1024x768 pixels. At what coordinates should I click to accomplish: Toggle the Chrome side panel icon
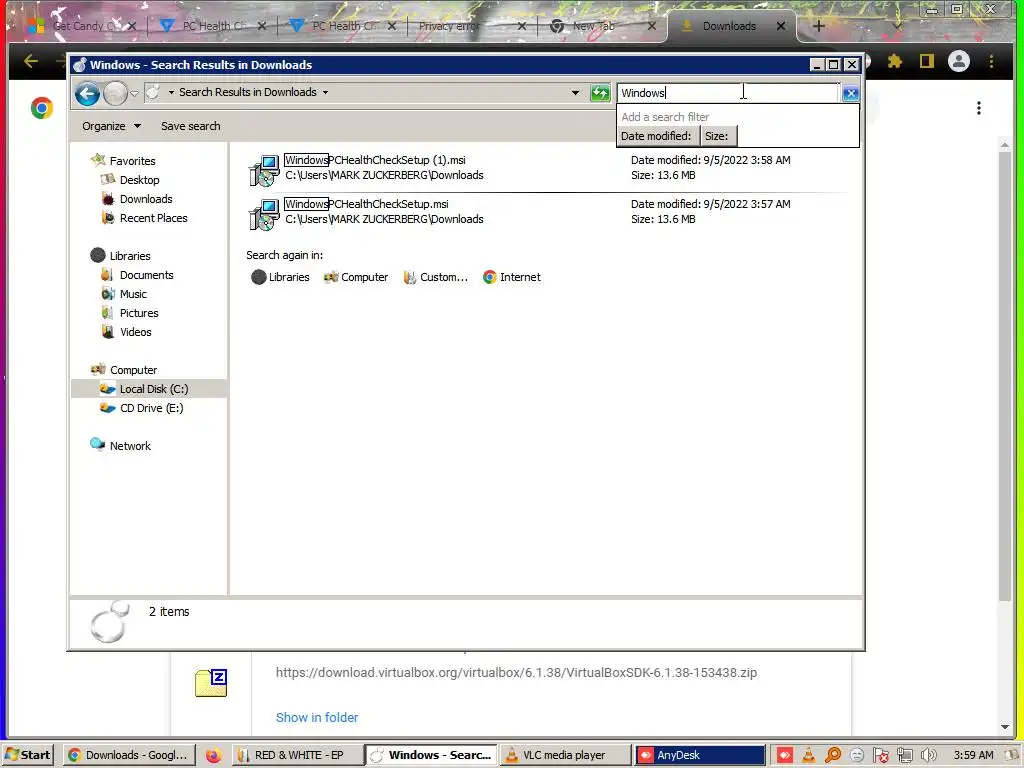click(x=927, y=61)
